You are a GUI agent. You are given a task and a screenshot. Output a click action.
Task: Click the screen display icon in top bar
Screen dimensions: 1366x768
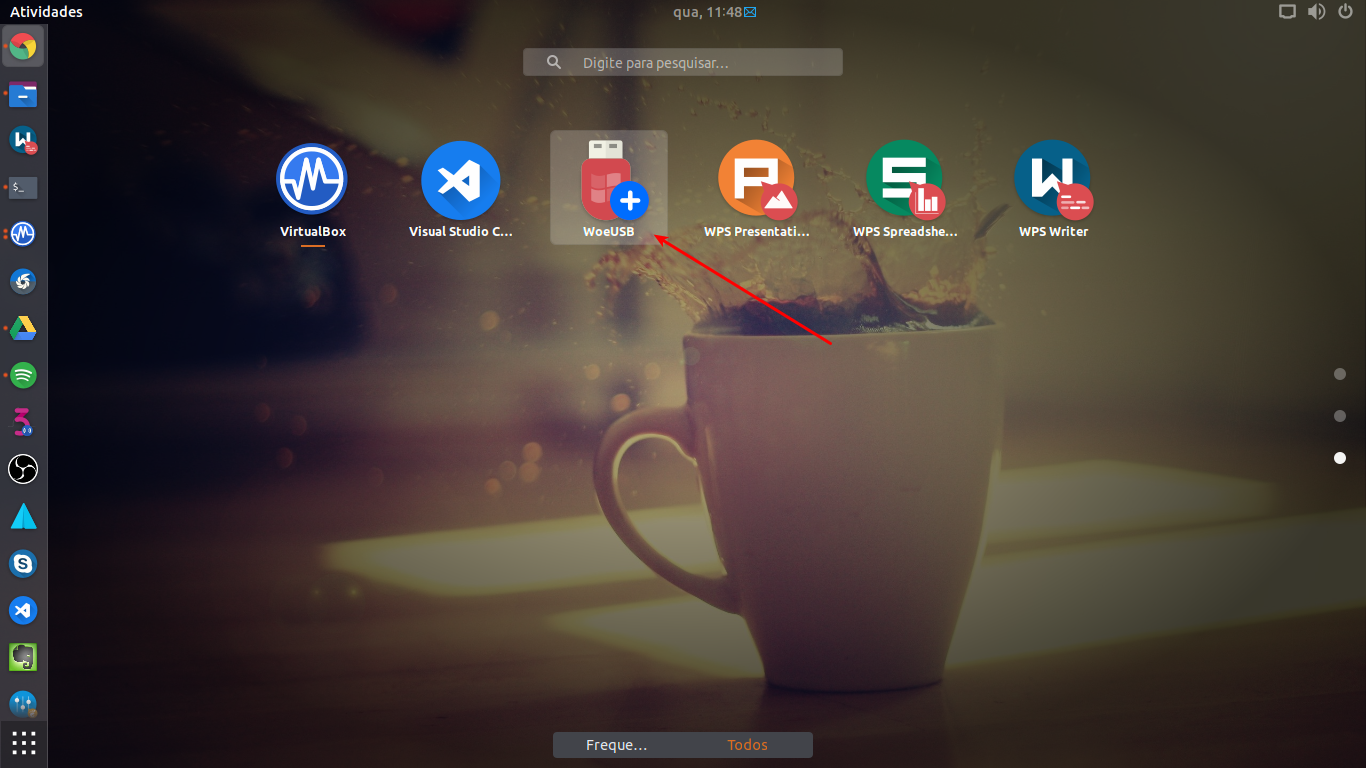coord(1288,12)
